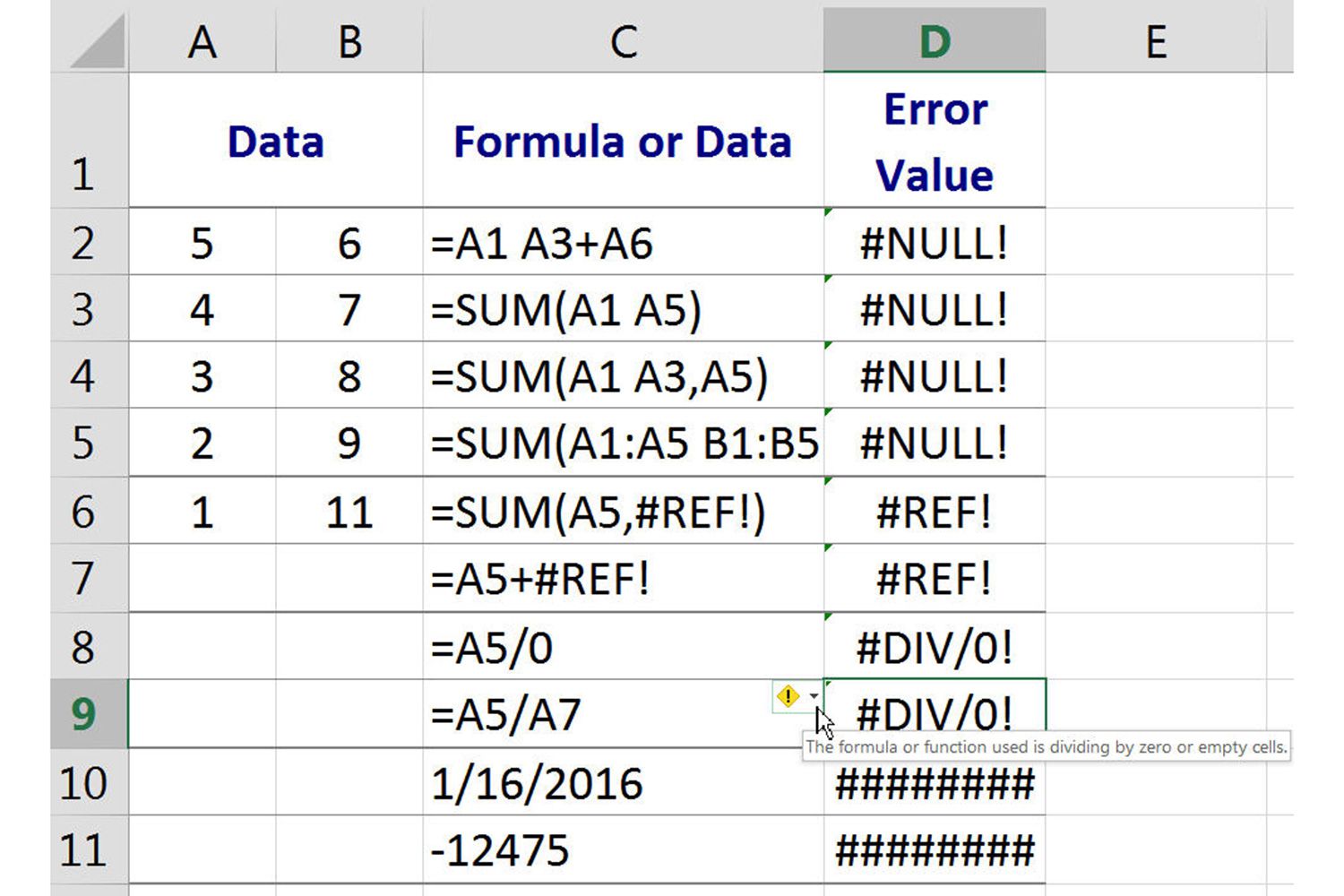Select cell B4 containing 8
Image resolution: width=1344 pixels, height=896 pixels.
point(349,375)
